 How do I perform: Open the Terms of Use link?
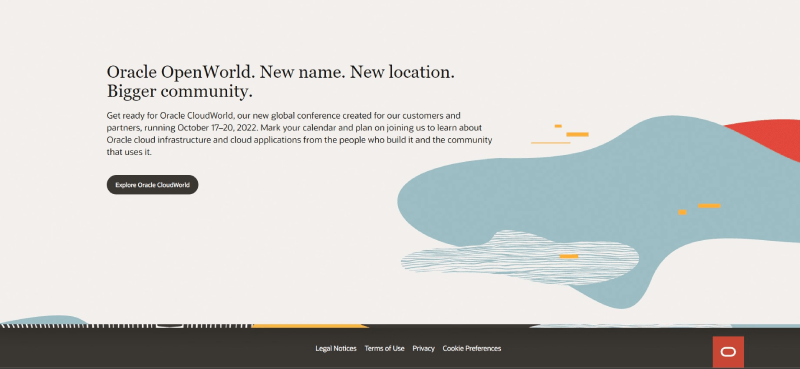(384, 349)
